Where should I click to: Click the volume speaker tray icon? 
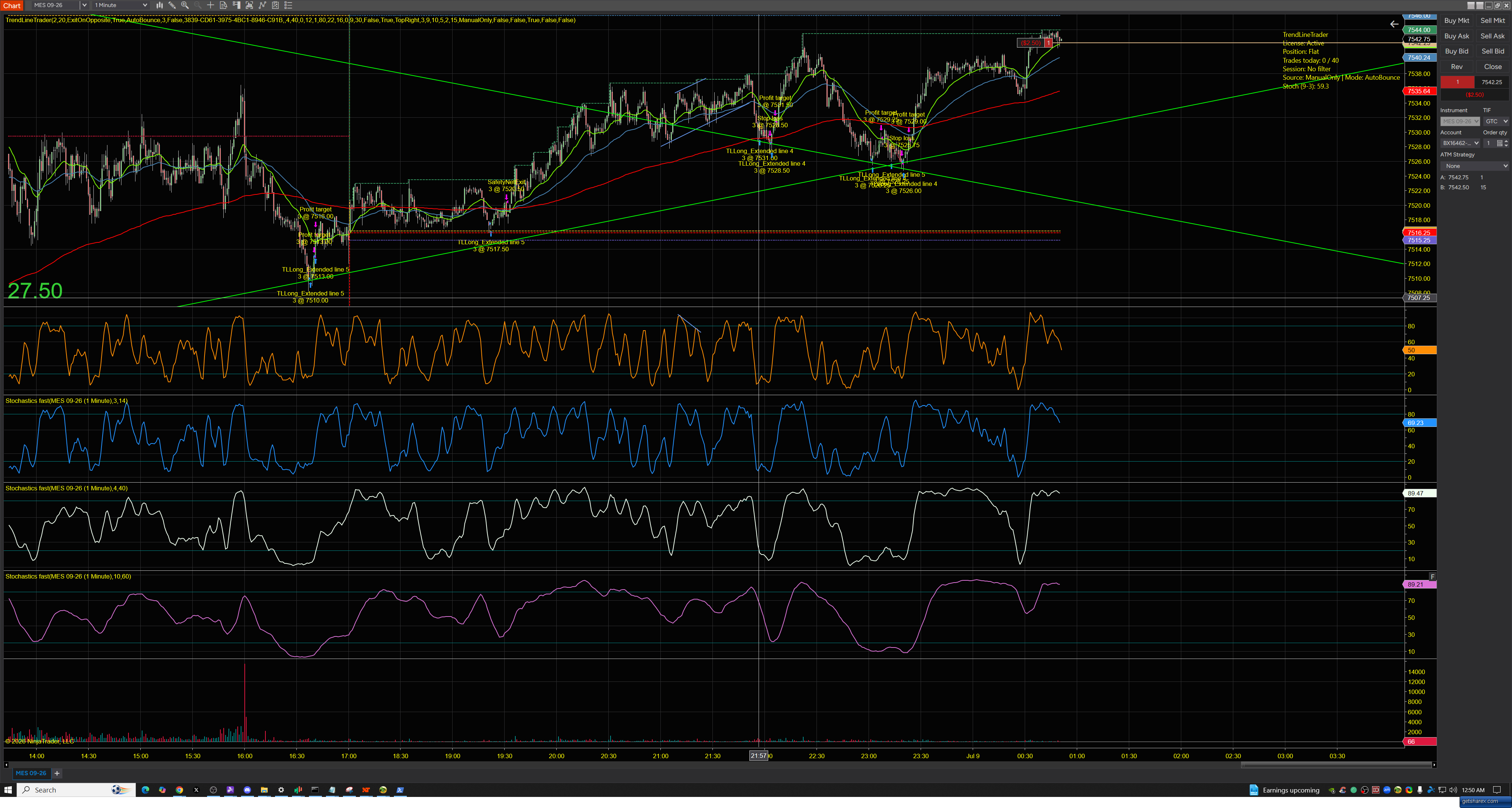tap(1453, 790)
